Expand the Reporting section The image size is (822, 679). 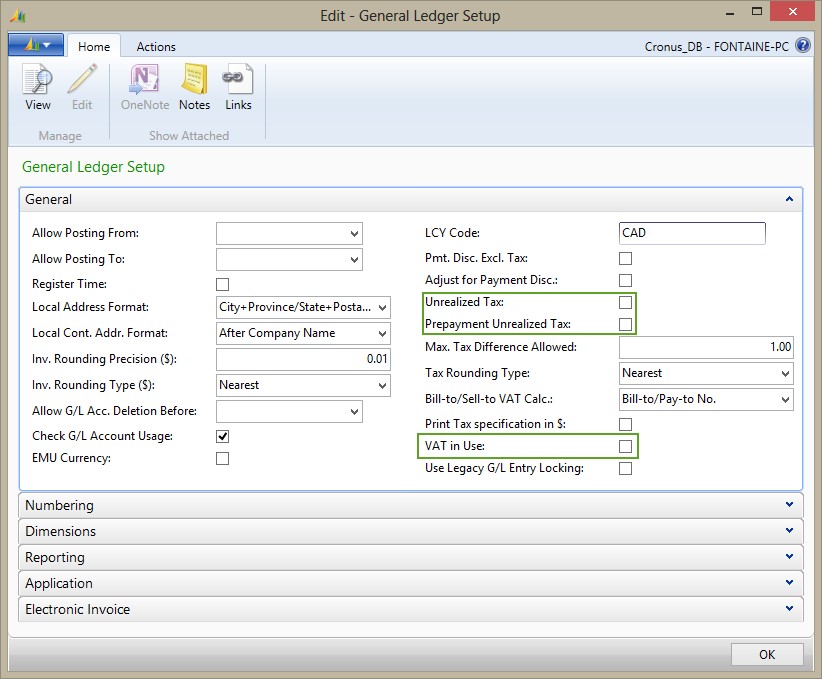click(x=789, y=556)
